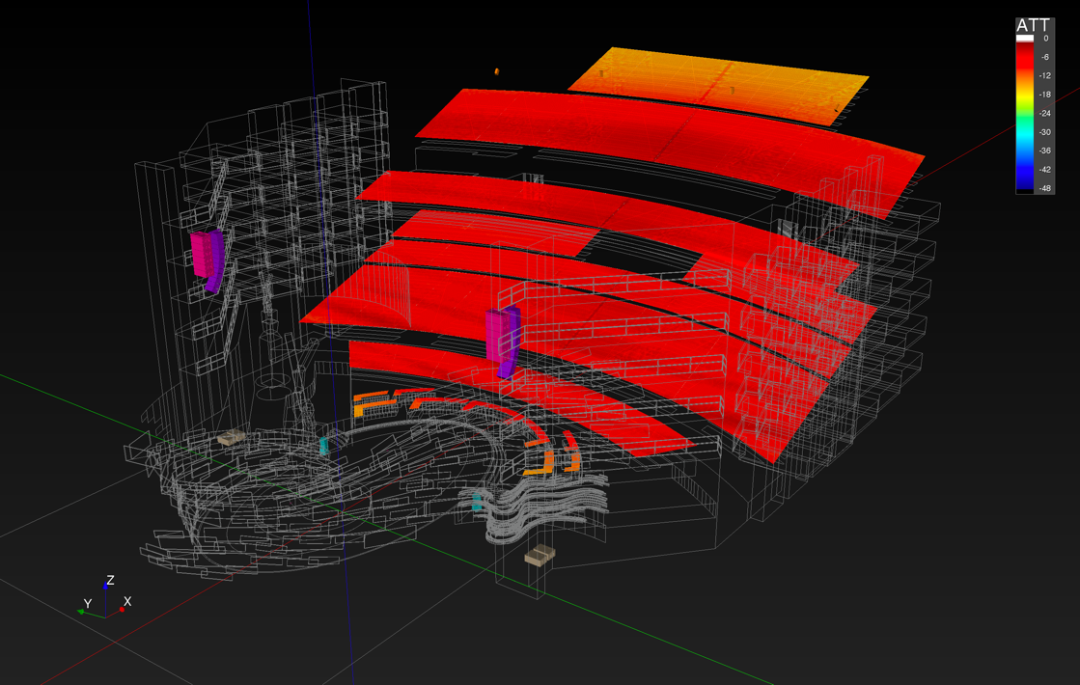Select the orange seating zone at front left
The width and height of the screenshot is (1080, 685).
(370, 404)
